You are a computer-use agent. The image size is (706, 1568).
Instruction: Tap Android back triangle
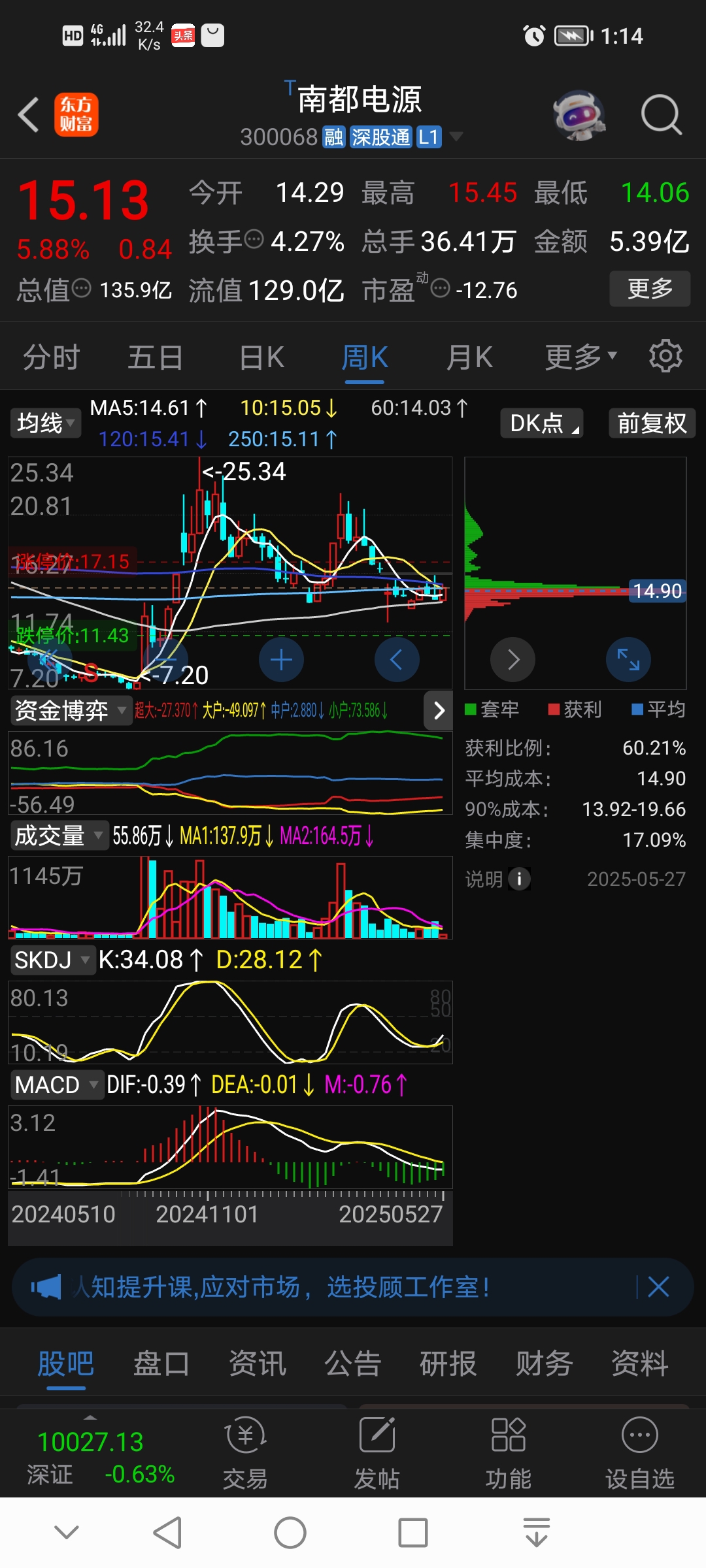(167, 1532)
